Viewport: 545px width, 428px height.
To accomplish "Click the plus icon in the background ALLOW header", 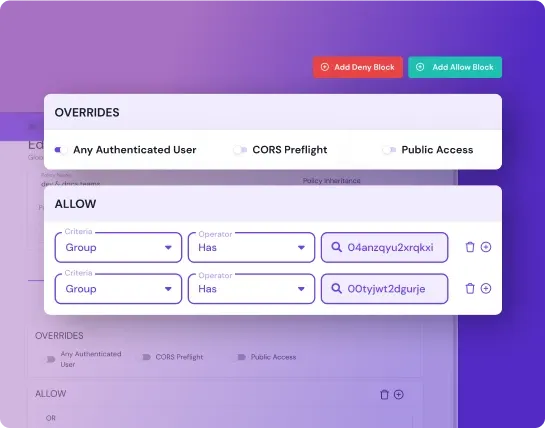I will tap(399, 395).
